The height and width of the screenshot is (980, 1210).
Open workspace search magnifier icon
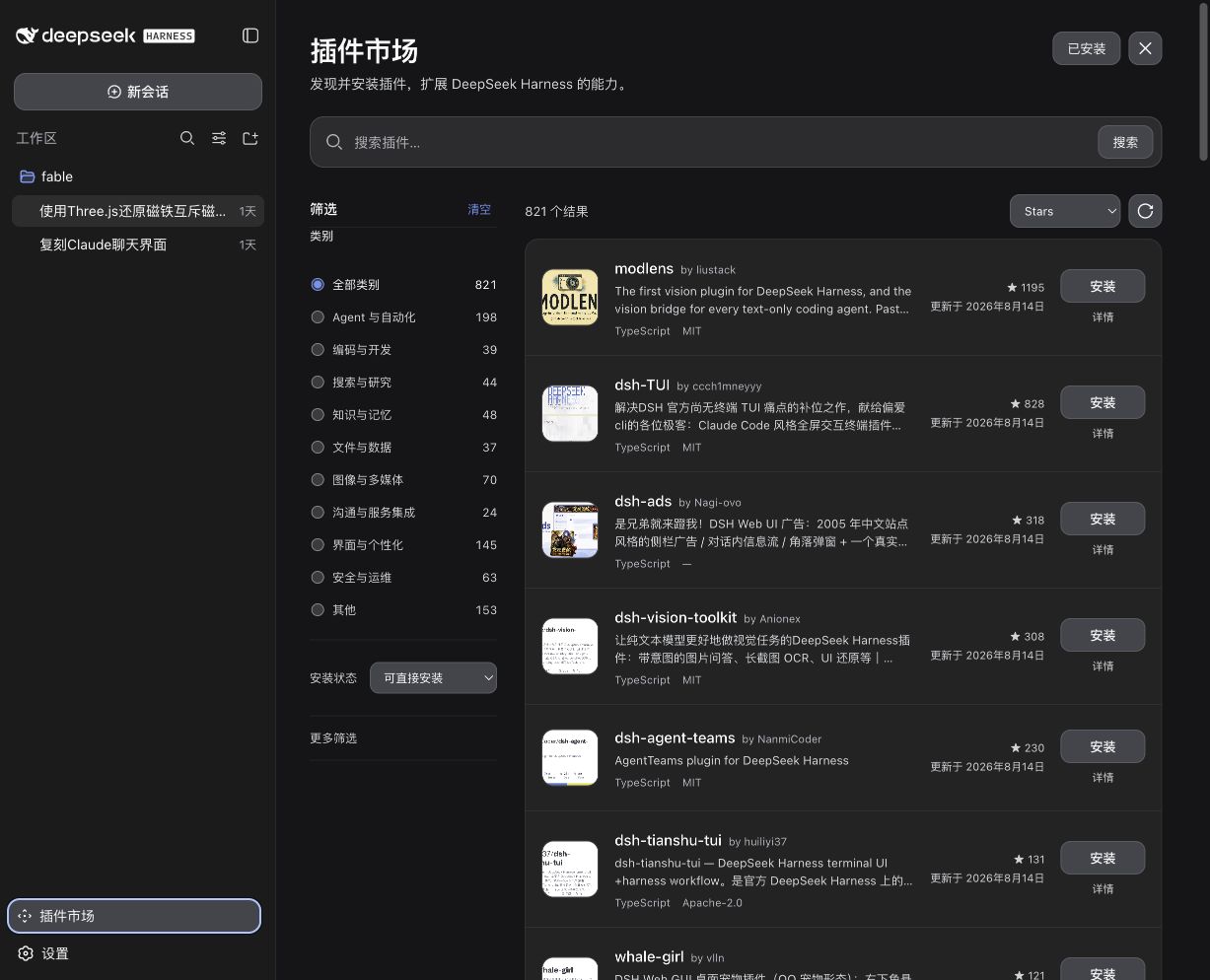(187, 138)
